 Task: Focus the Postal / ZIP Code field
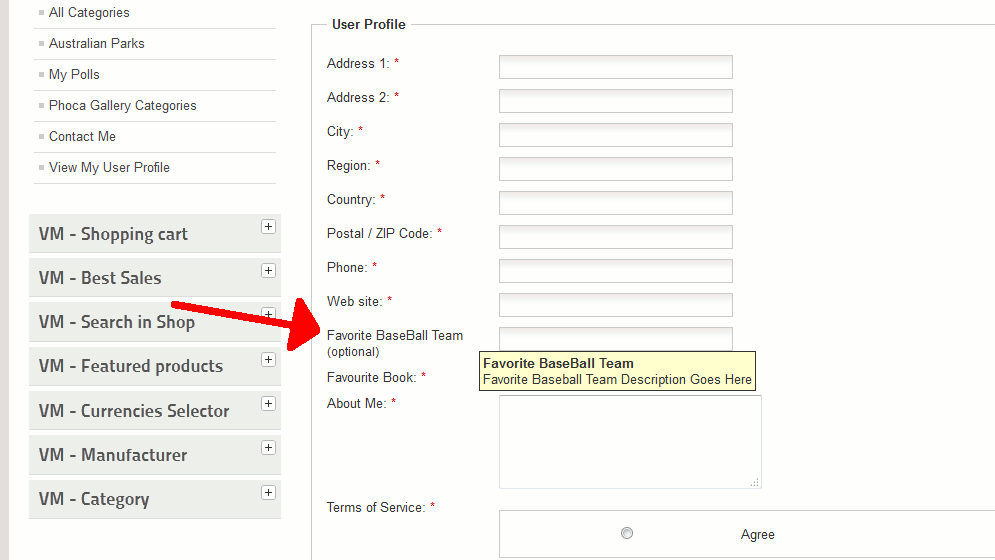pyautogui.click(x=615, y=237)
